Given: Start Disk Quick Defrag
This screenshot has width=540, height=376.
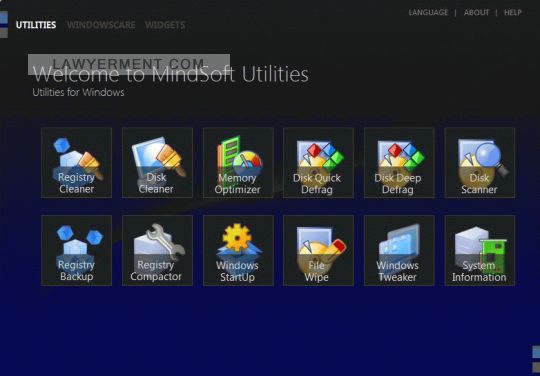Looking at the screenshot, I should (x=318, y=163).
